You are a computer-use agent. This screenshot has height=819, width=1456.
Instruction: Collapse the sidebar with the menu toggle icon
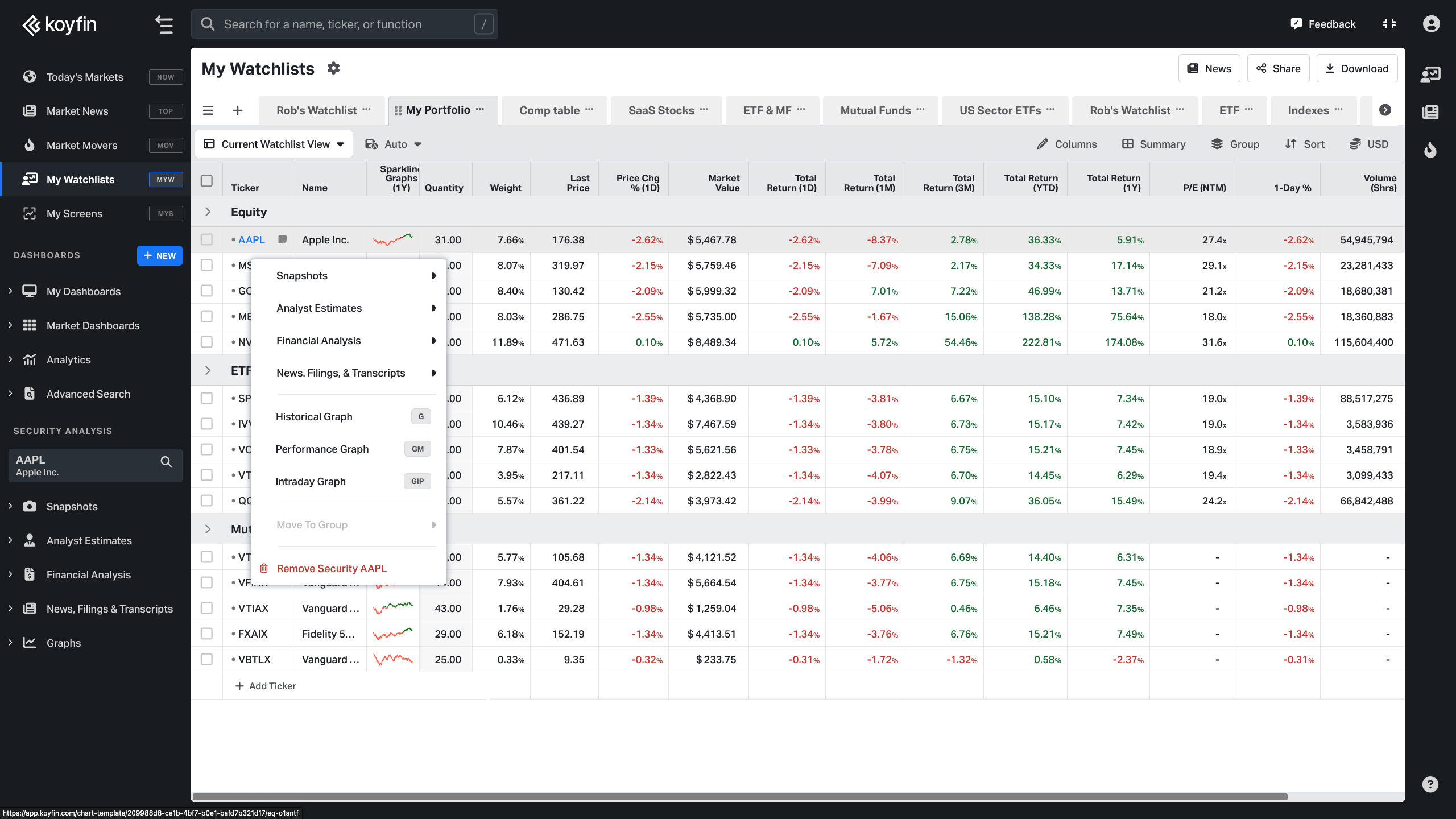(x=164, y=24)
